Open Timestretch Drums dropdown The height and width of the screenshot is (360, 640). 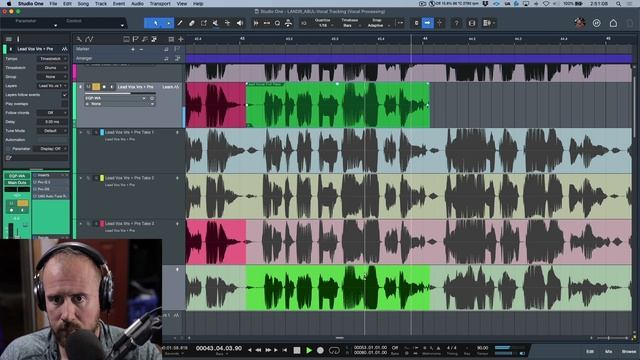pyautogui.click(x=52, y=68)
